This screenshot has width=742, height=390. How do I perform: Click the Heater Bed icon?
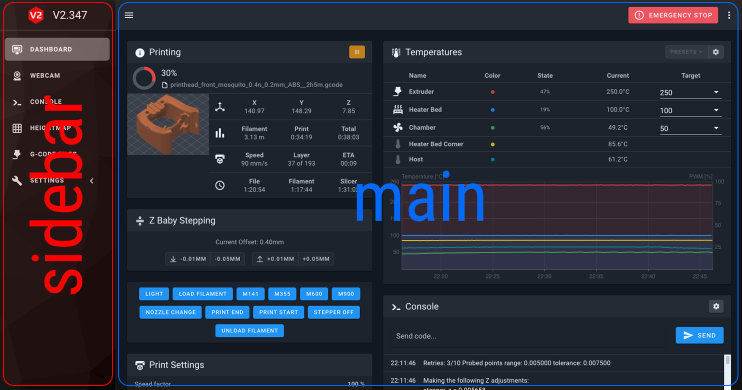coord(398,110)
